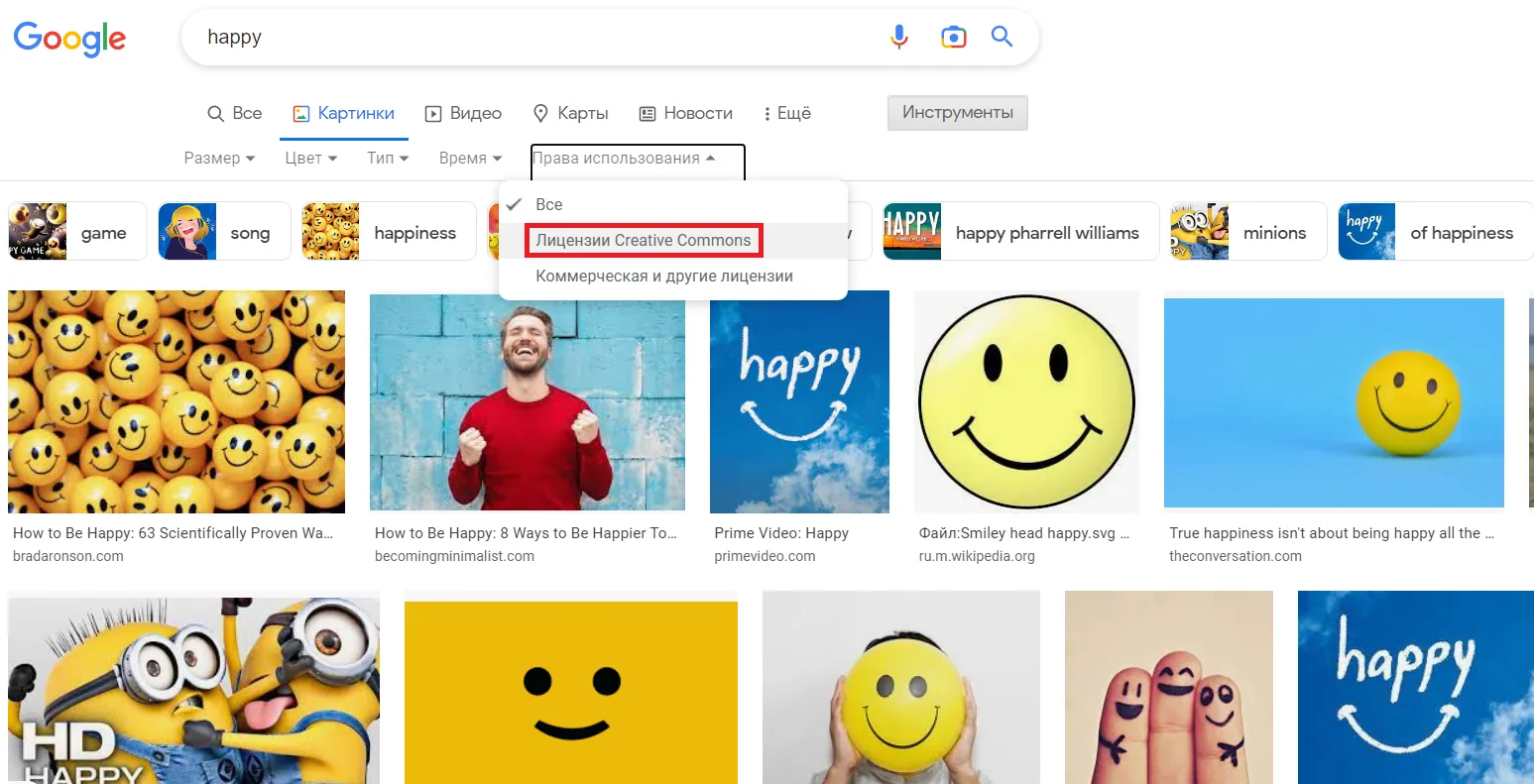Open the 'Prime Video: Happy' title
Image resolution: width=1534 pixels, height=784 pixels.
(x=781, y=533)
